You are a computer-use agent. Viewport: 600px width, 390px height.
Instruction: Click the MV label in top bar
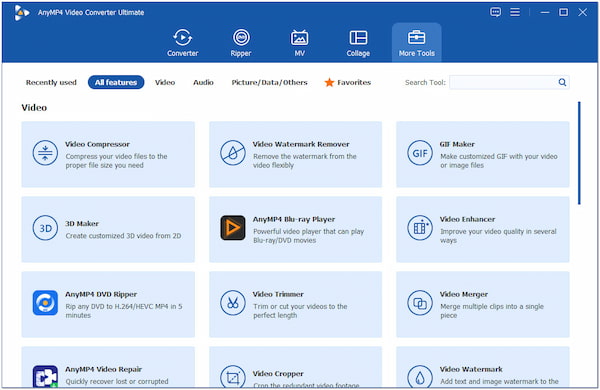[300, 53]
